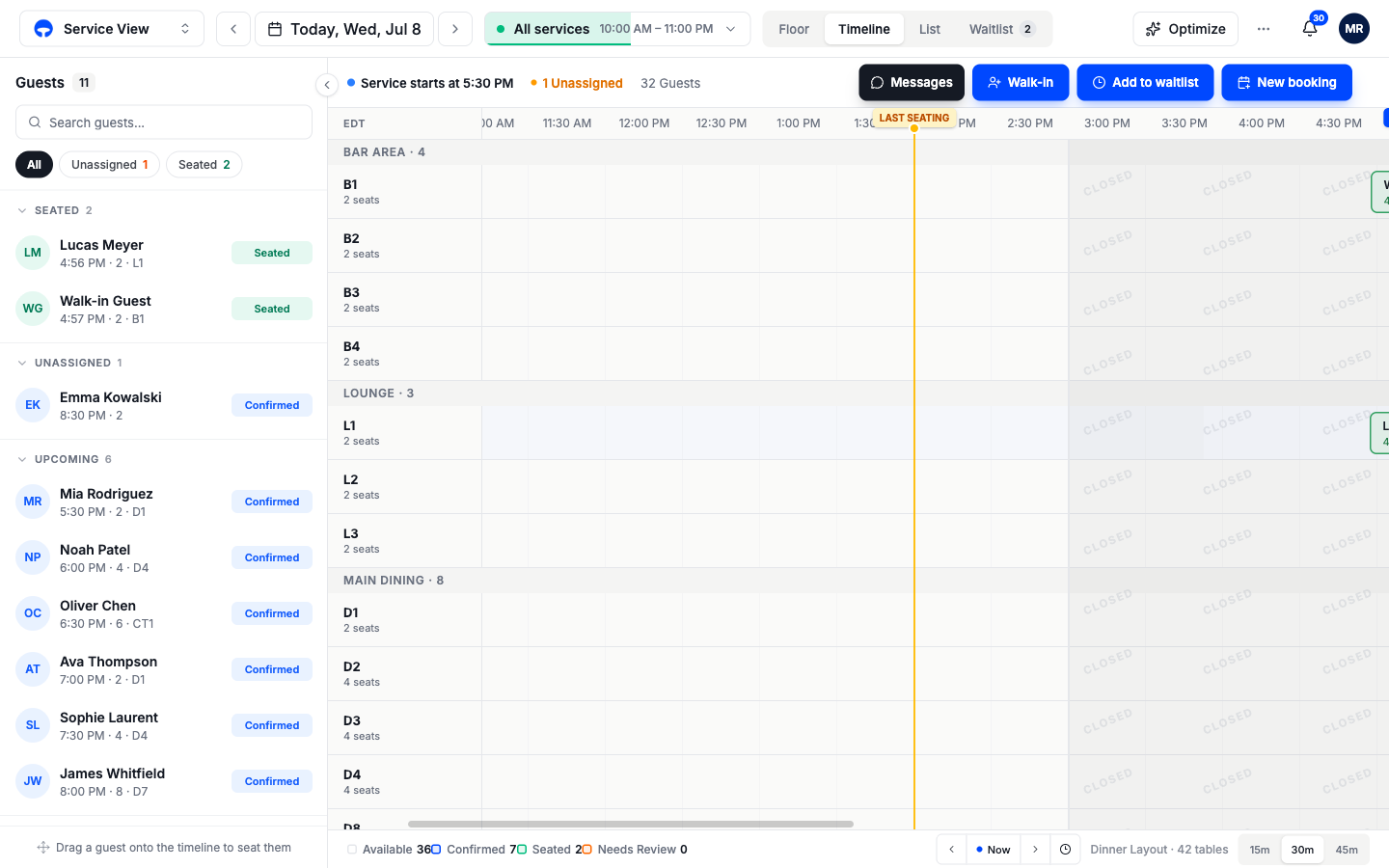Click the MR user avatar
Screen dimensions: 1389x868
[1354, 29]
